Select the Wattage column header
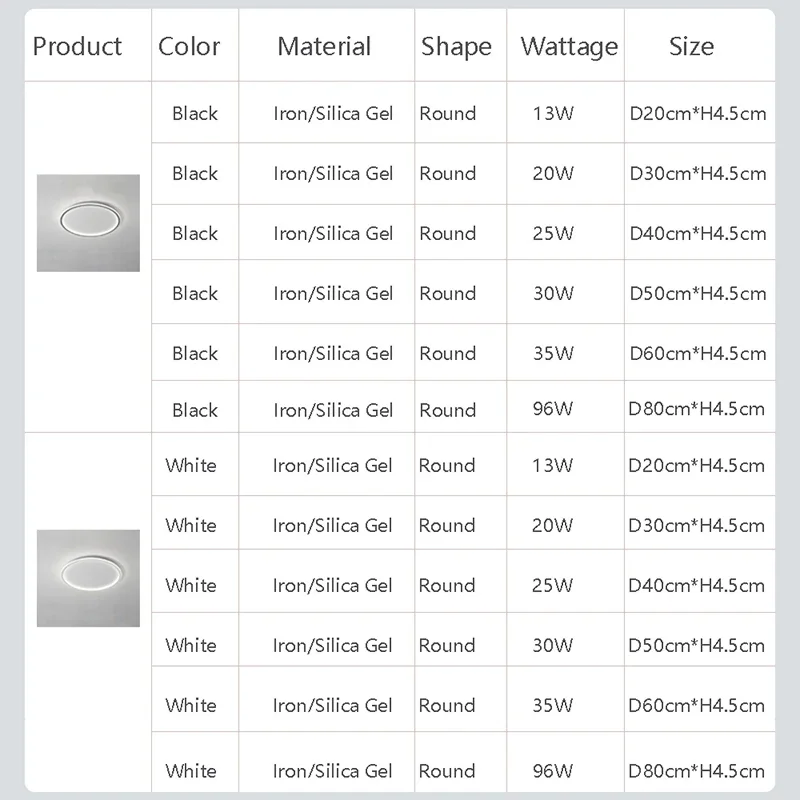This screenshot has height=800, width=800. 569,47
